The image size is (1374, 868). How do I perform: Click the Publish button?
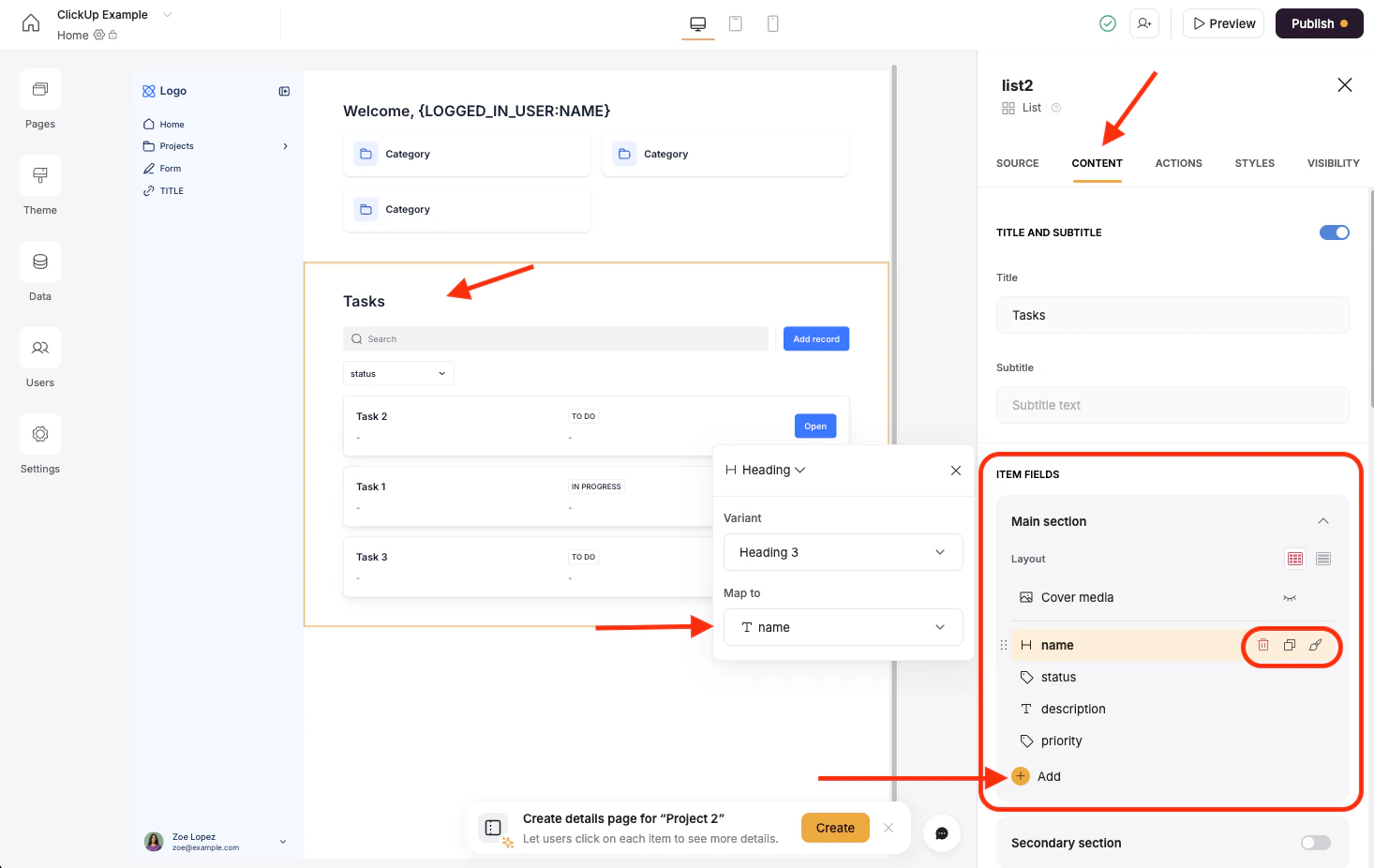tap(1320, 23)
